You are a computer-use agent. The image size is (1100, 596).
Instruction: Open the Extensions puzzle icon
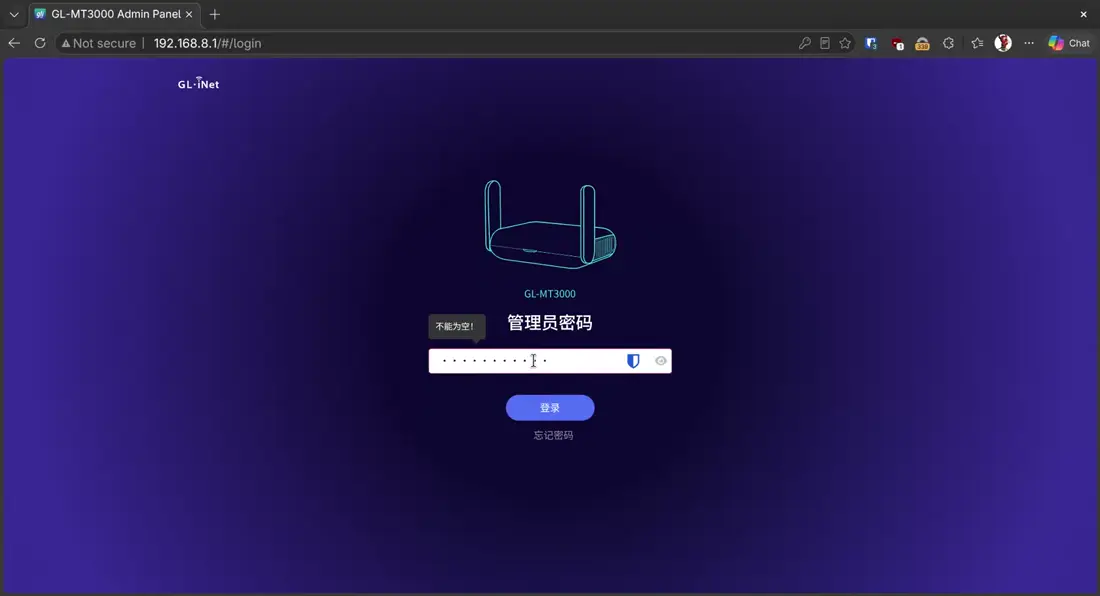pos(948,43)
